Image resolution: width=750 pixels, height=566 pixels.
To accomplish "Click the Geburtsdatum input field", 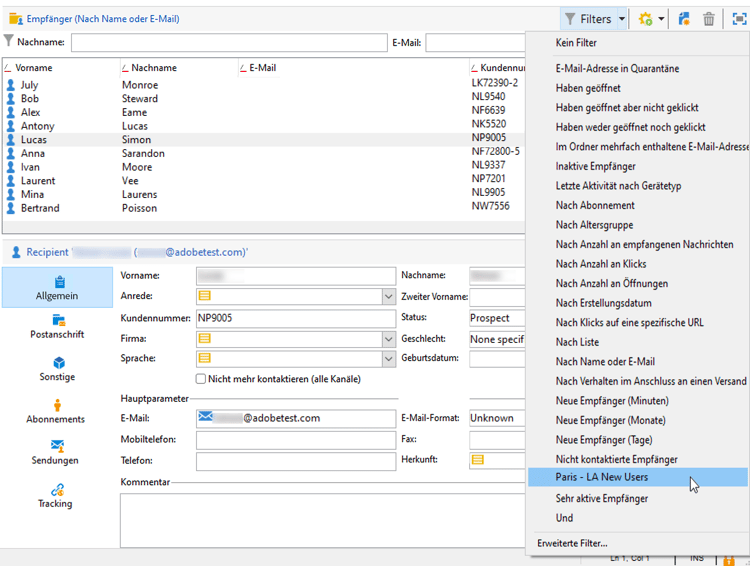I will click(x=497, y=358).
